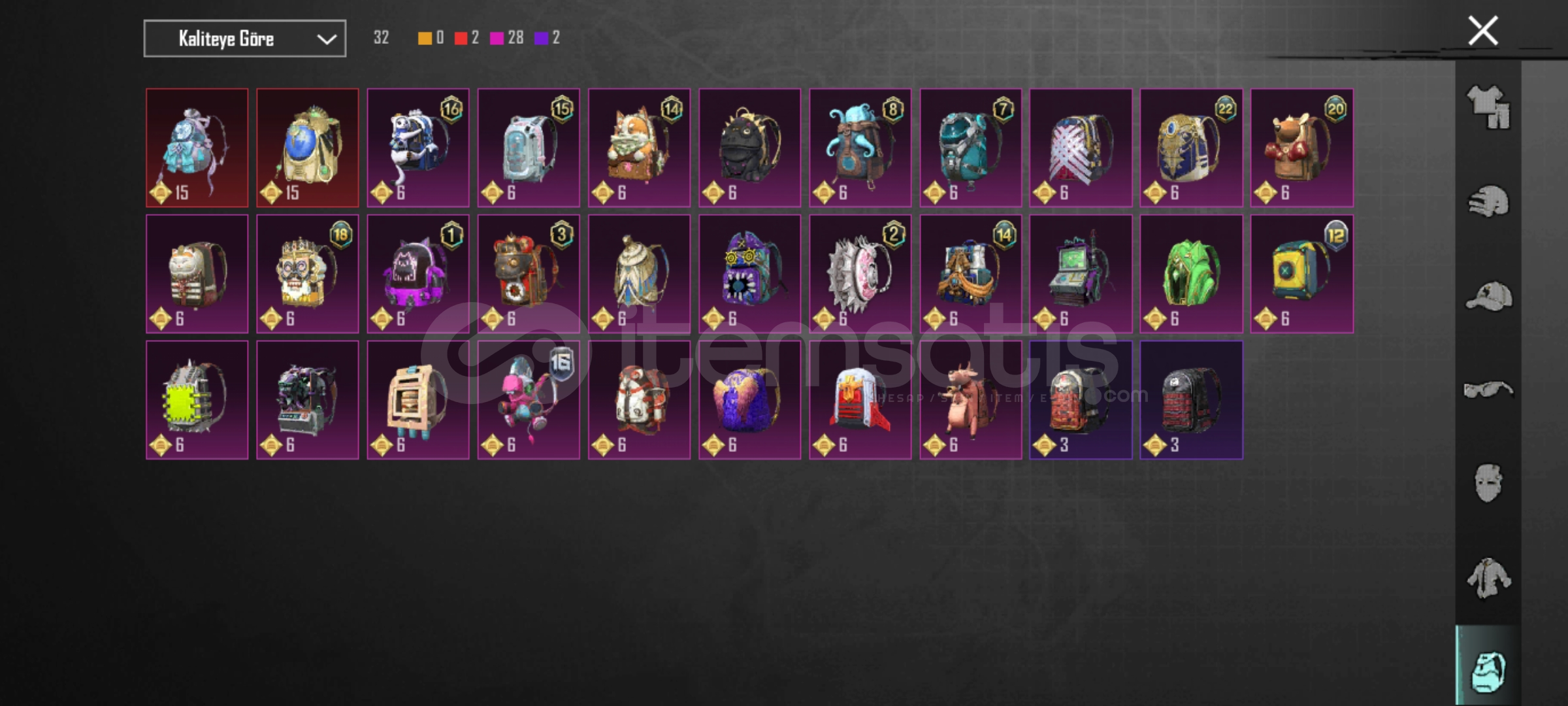This screenshot has width=1568, height=706.
Task: Open the cap headwear category icon
Action: coord(1488,295)
